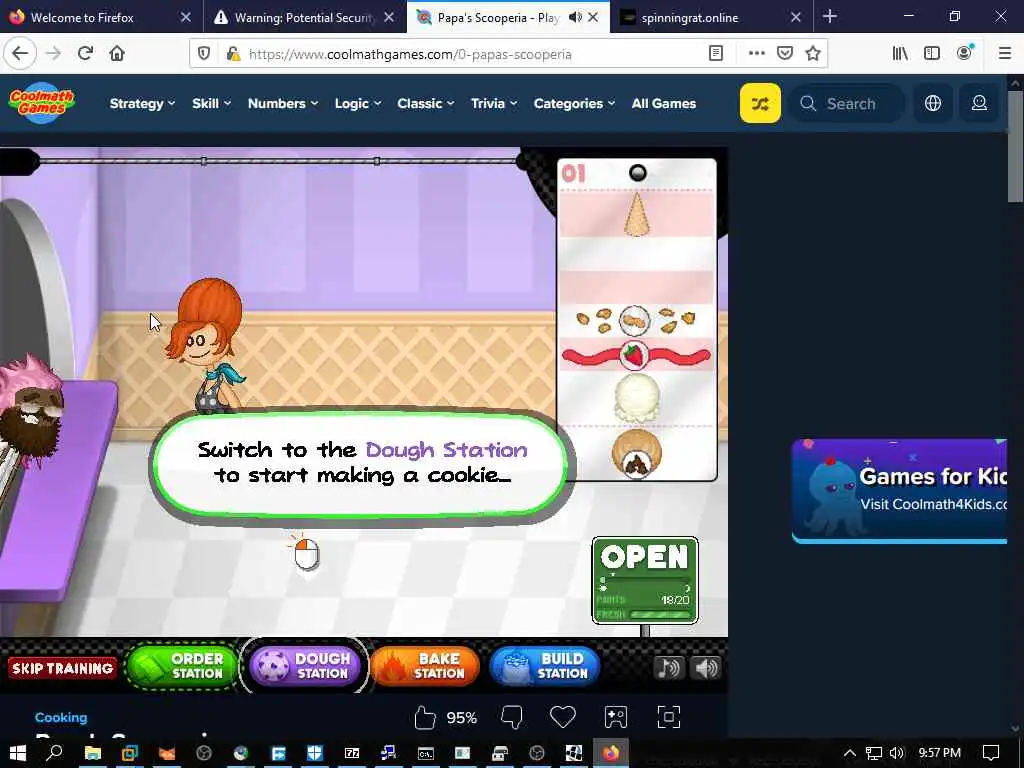This screenshot has width=1024, height=768.
Task: Click Games for Kids Coolmath4Kids banner
Action: point(899,490)
